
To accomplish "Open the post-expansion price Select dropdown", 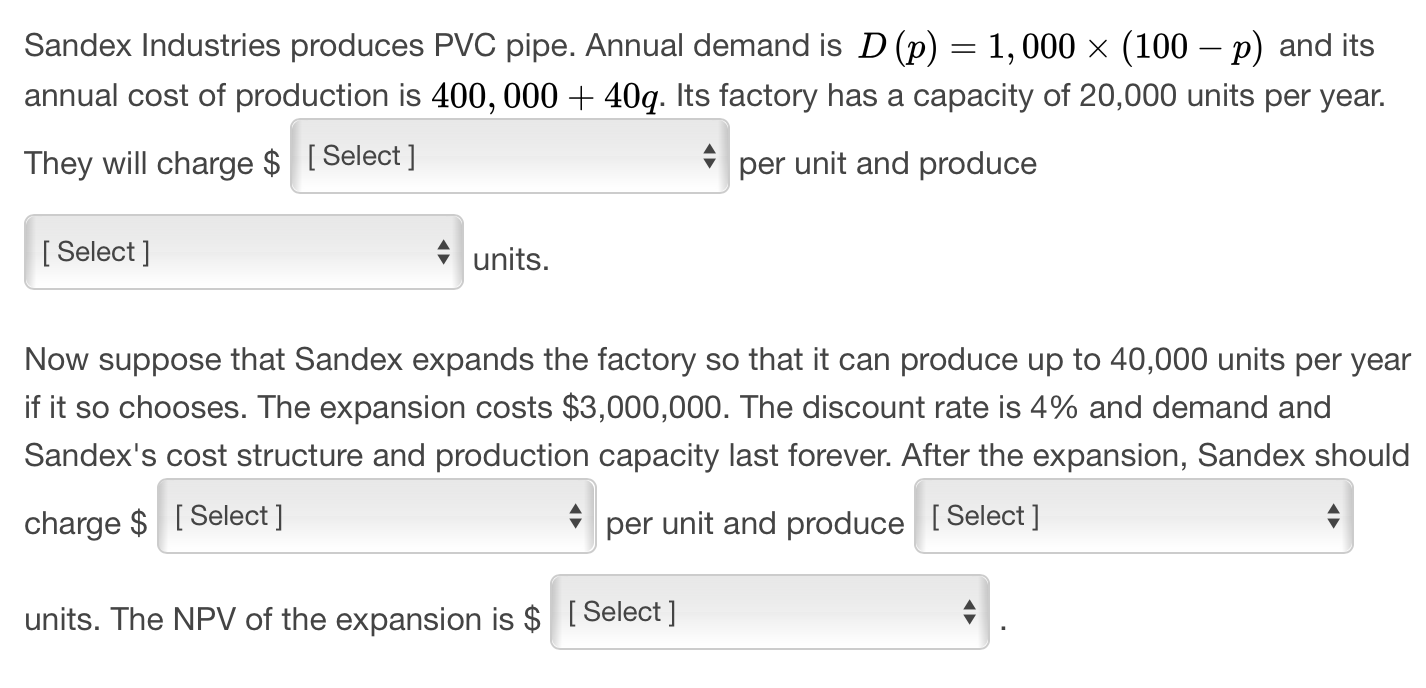I will coord(375,517).
